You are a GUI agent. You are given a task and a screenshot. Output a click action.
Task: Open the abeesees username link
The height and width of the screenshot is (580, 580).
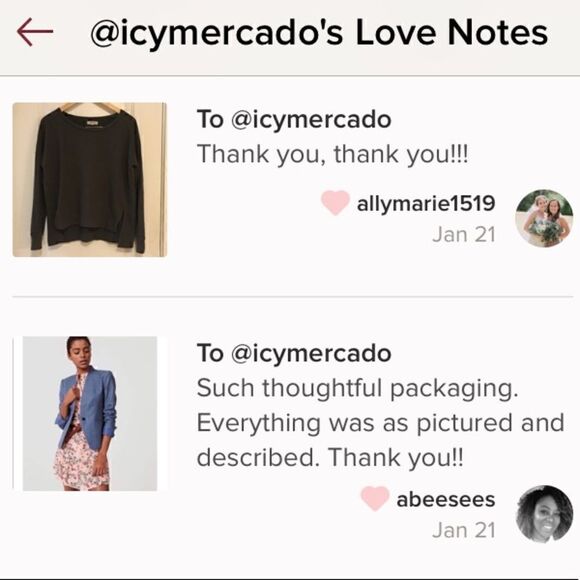[446, 499]
